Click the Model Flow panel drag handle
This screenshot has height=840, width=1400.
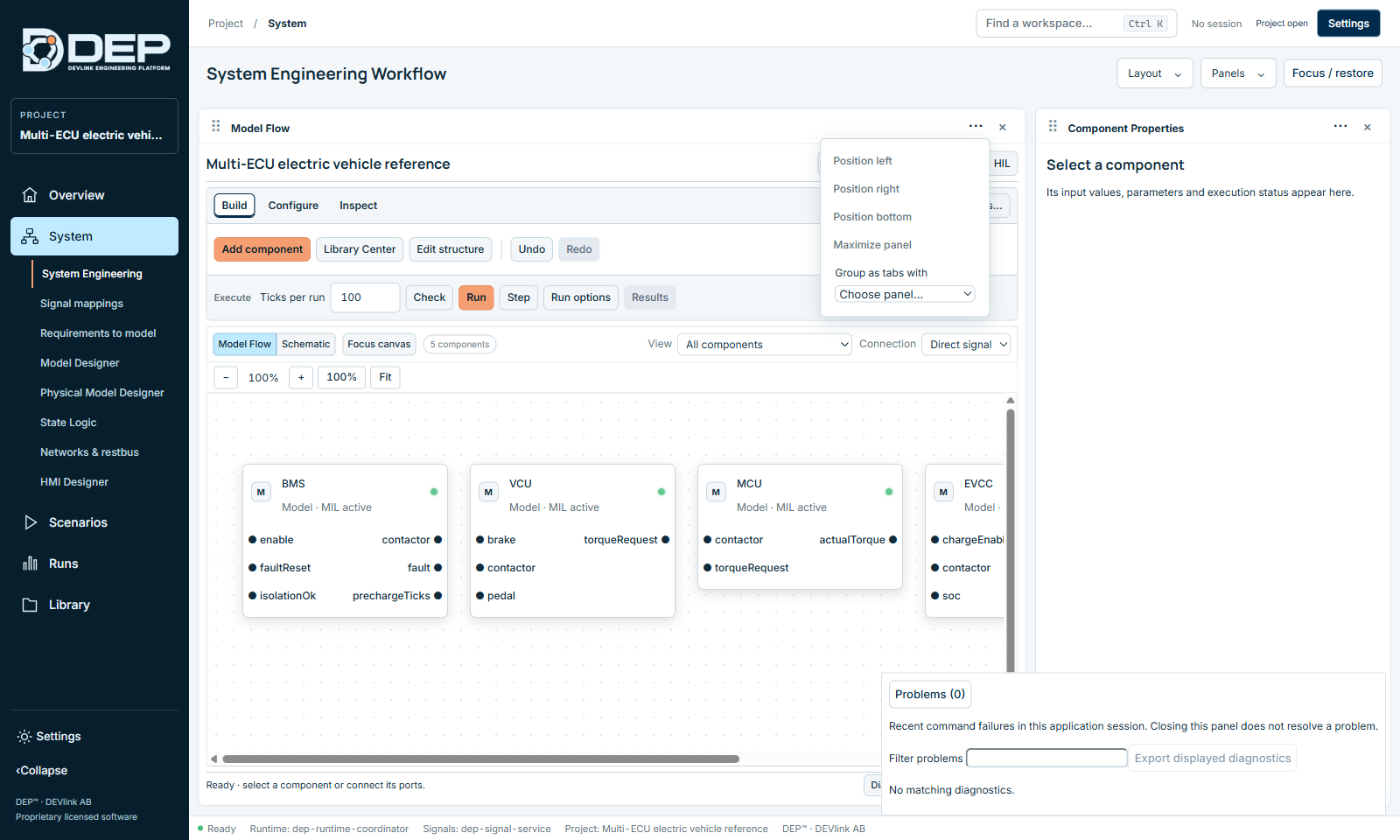point(216,127)
